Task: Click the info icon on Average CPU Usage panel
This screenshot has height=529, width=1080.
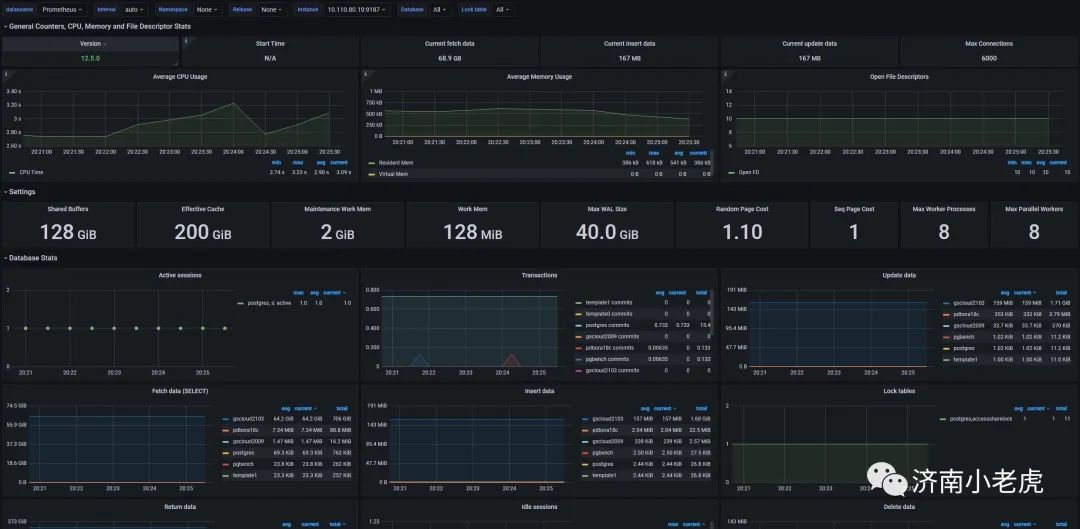Action: 6,74
